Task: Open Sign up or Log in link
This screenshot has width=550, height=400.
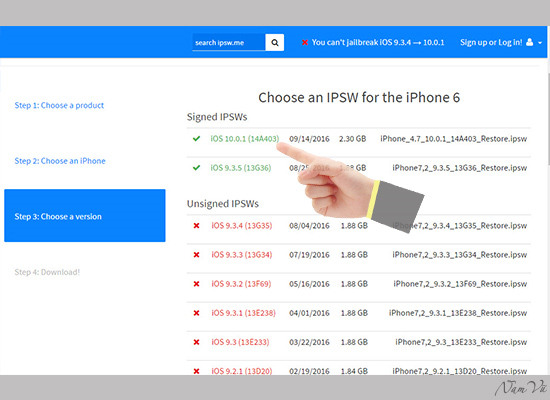Action: click(491, 42)
